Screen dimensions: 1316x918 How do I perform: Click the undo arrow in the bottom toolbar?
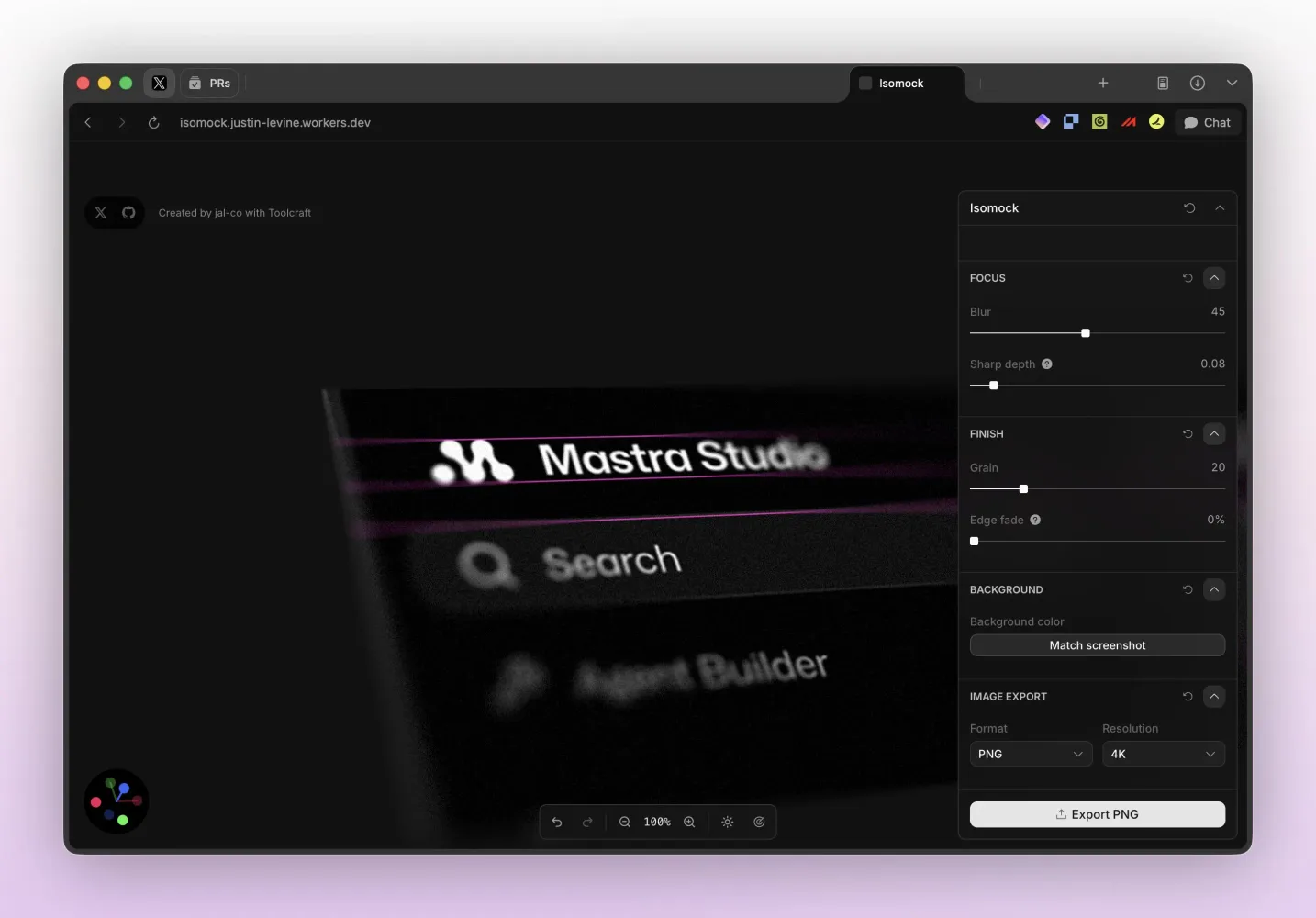(557, 822)
